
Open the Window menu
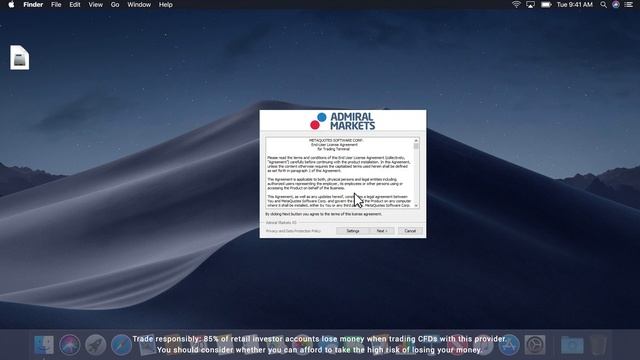[x=139, y=4]
